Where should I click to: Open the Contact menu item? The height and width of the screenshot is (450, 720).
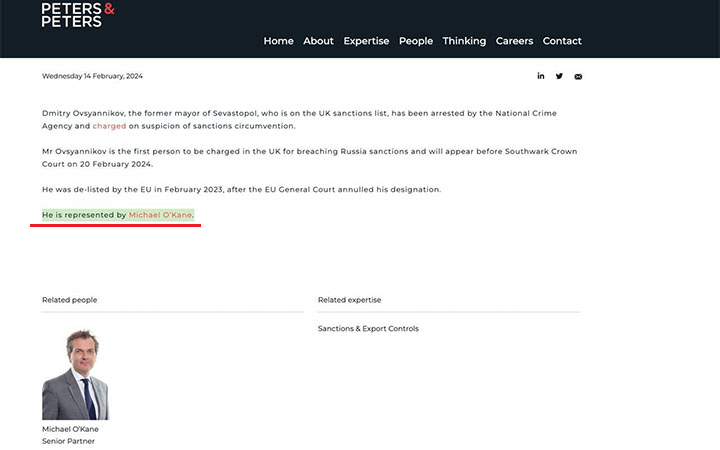[562, 41]
